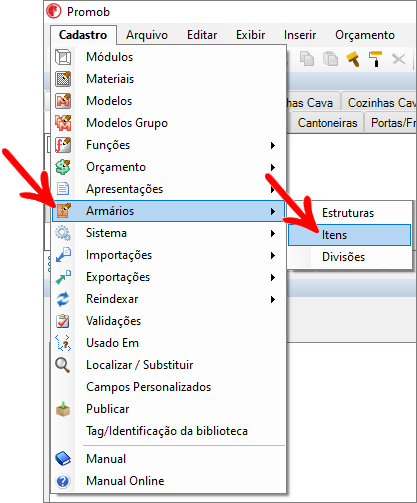Expand the Exportações submenu arrow
The height and width of the screenshot is (503, 417).
(273, 277)
